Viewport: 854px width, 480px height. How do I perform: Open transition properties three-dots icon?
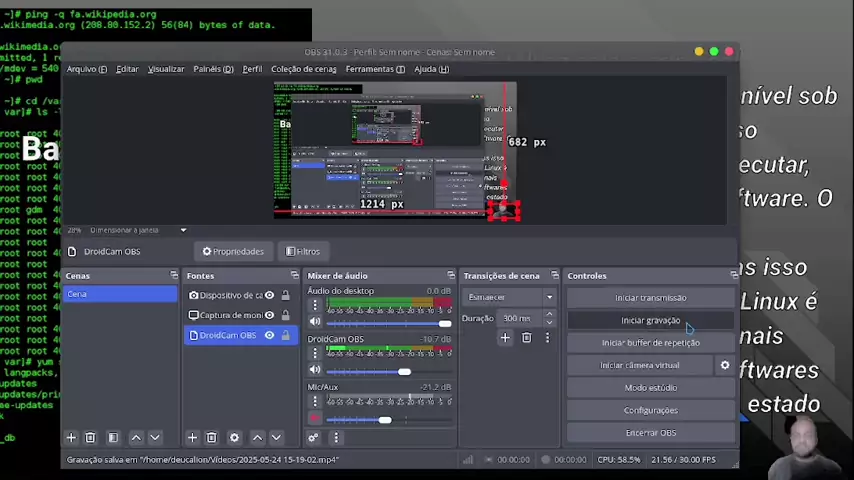pos(548,338)
